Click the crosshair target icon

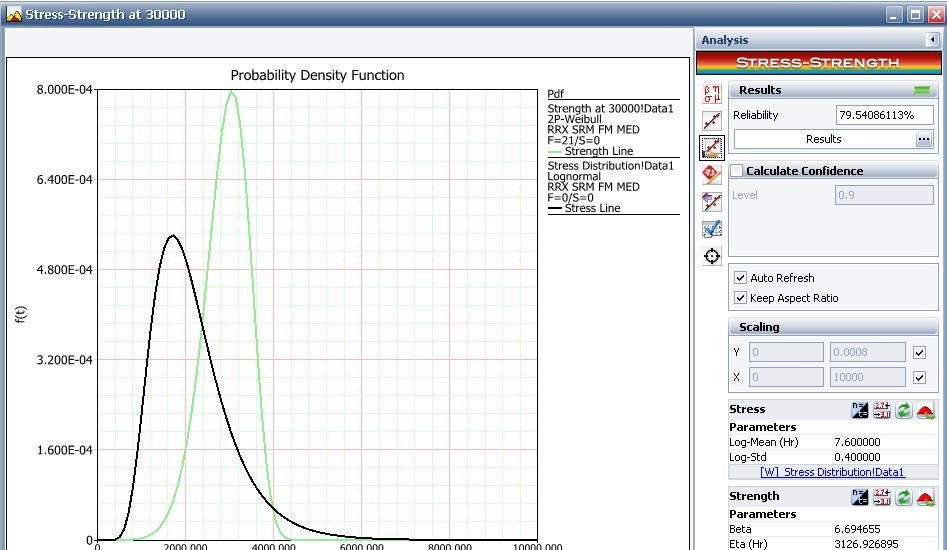(712, 256)
